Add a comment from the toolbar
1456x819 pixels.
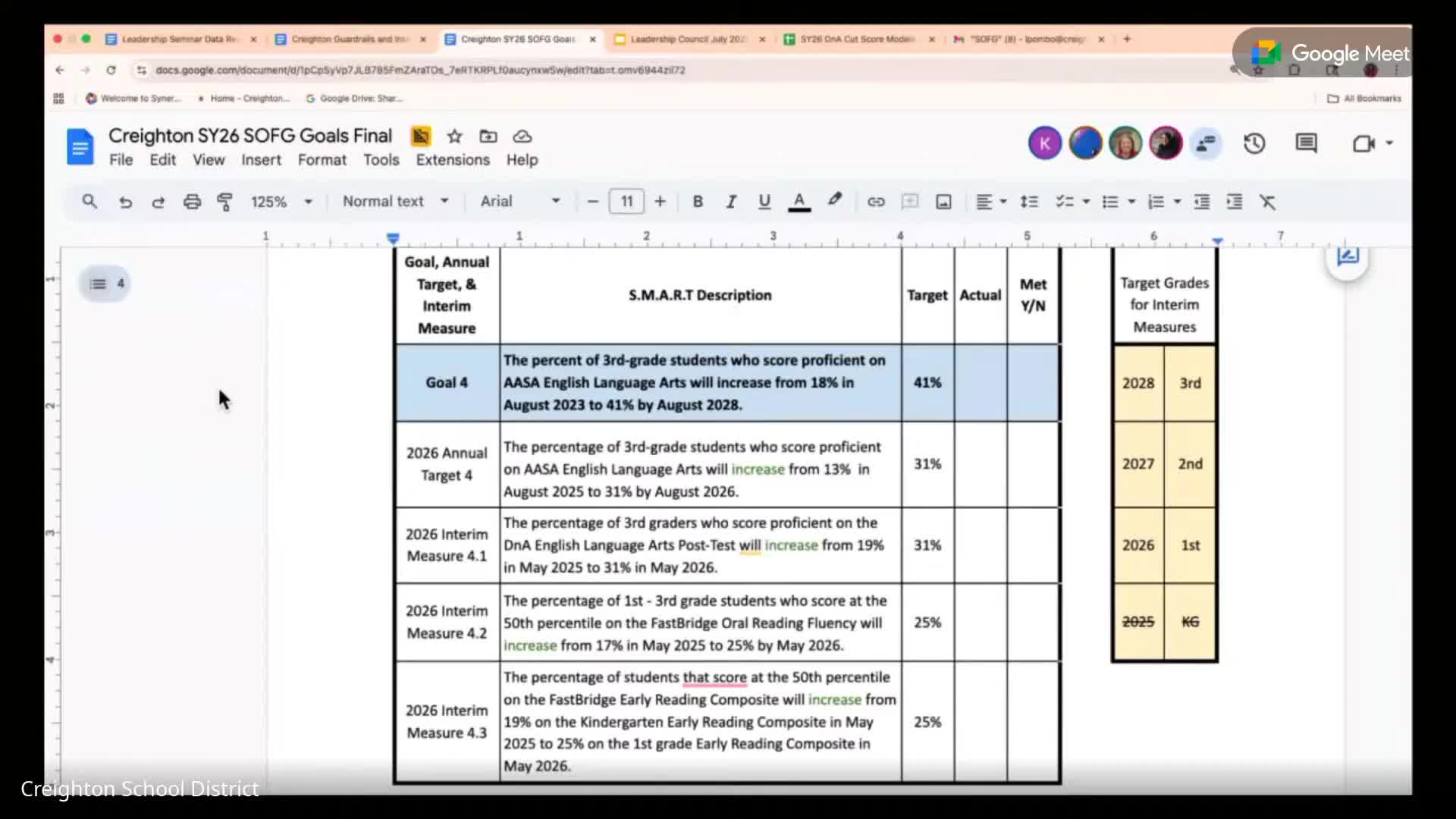pos(909,202)
